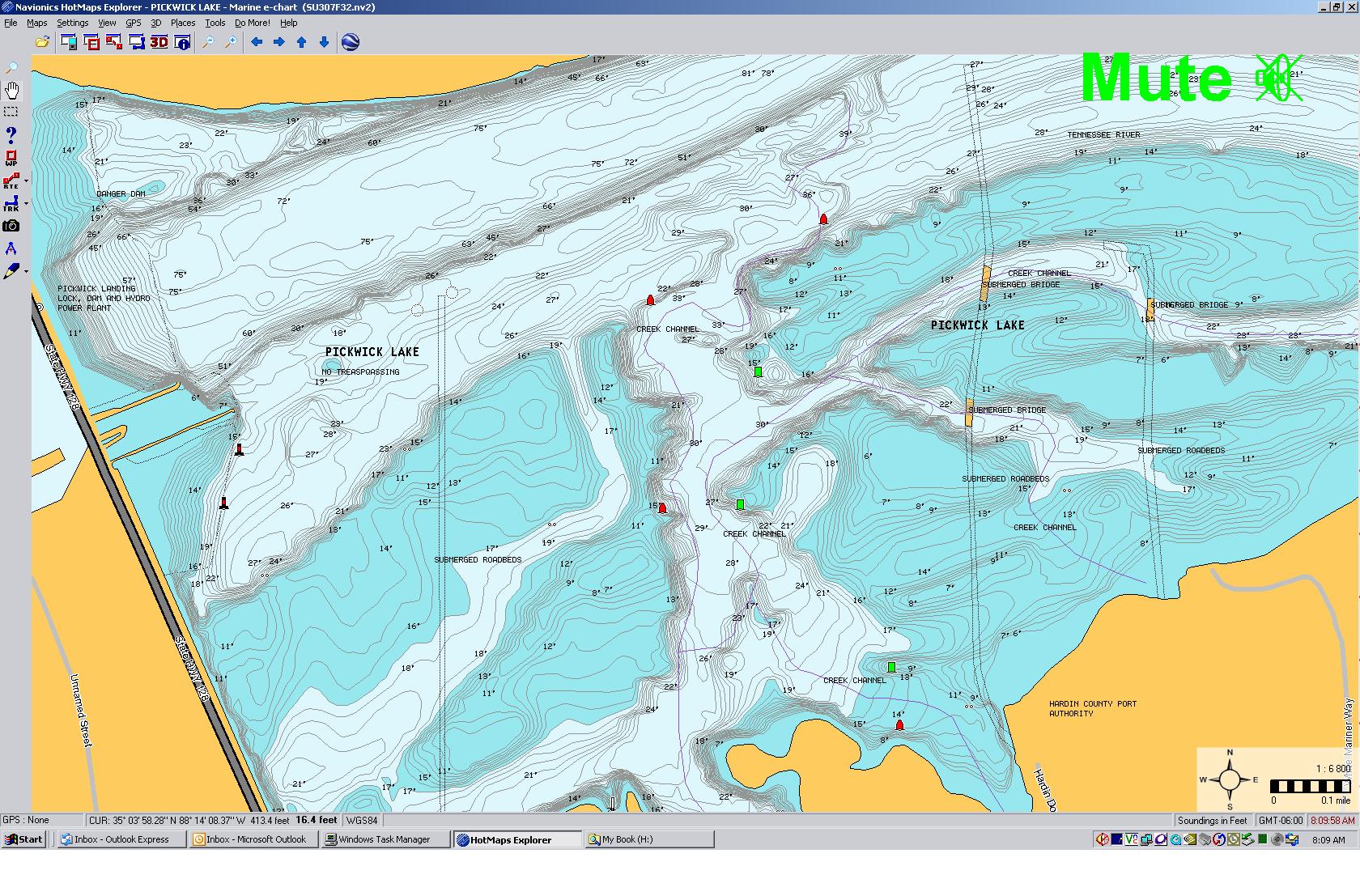The image size is (1360, 896).
Task: Select the divider compass measure tool
Action: click(x=11, y=248)
